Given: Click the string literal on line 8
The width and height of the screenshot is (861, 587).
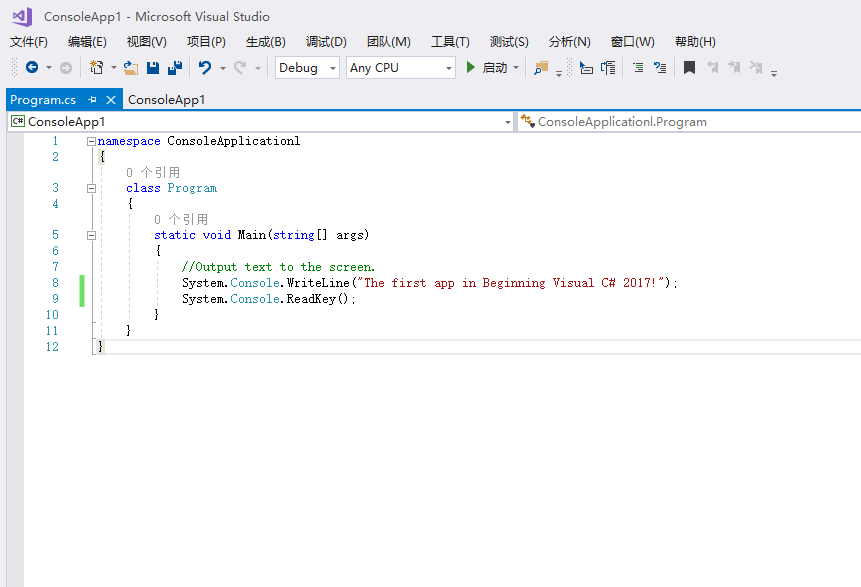Looking at the screenshot, I should click(x=510, y=283).
